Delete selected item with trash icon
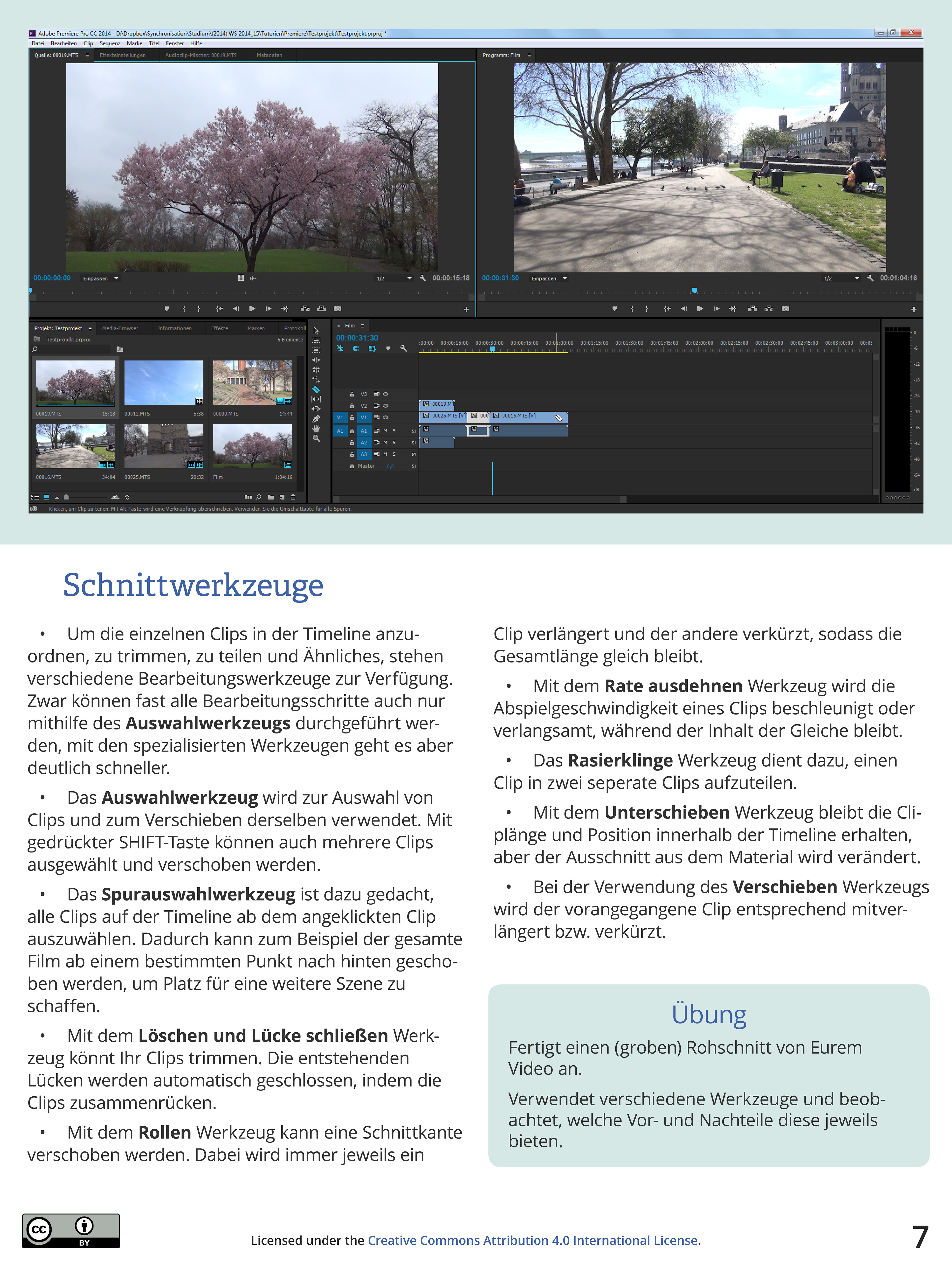The height and width of the screenshot is (1270, 952). coord(293,497)
